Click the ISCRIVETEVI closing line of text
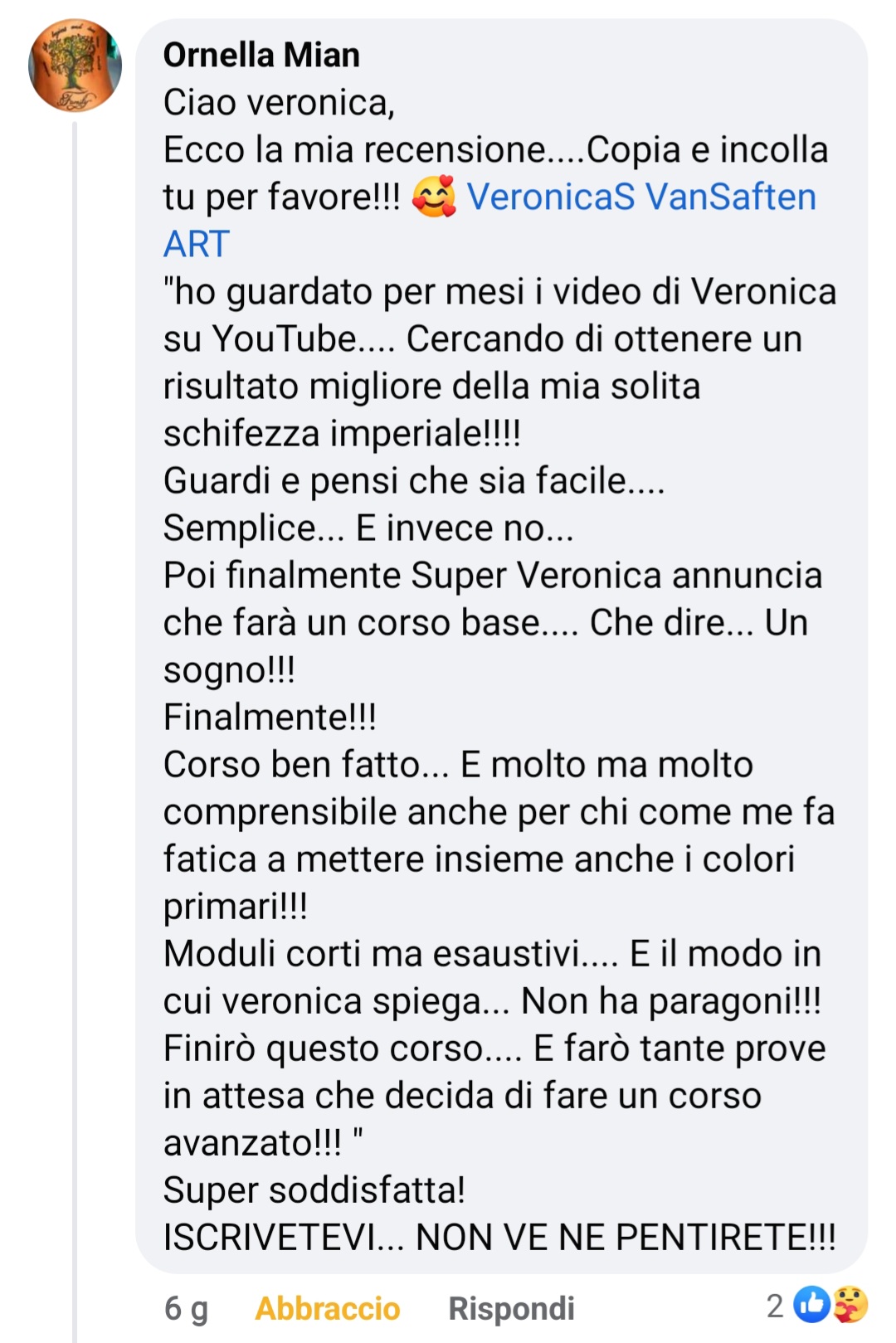The image size is (896, 1343). click(499, 1238)
